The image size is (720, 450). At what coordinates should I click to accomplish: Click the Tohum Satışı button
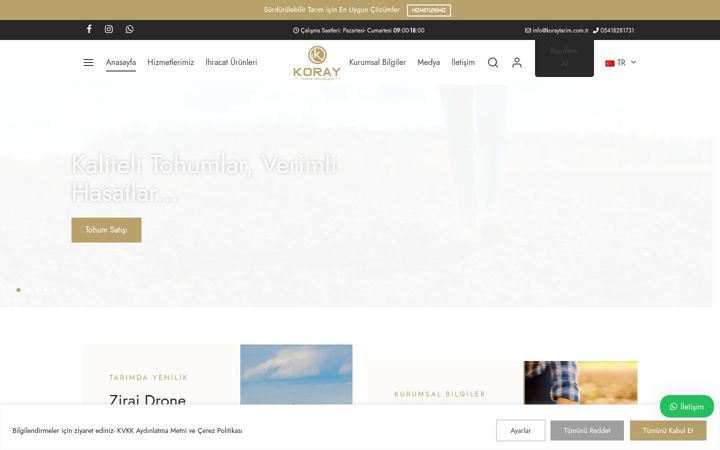107,230
